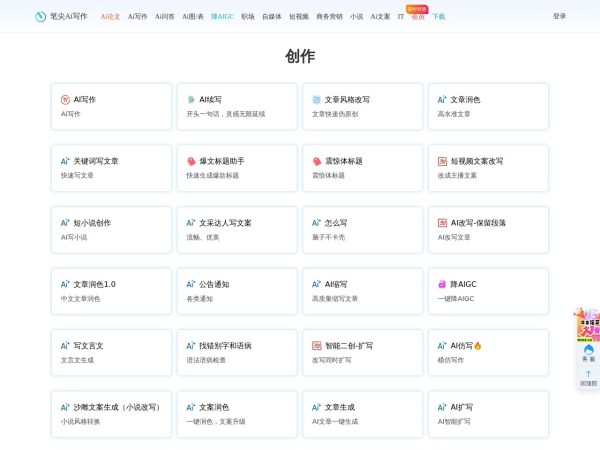Click the 登录 login button
Screen dimensions: 600x450
559,17
